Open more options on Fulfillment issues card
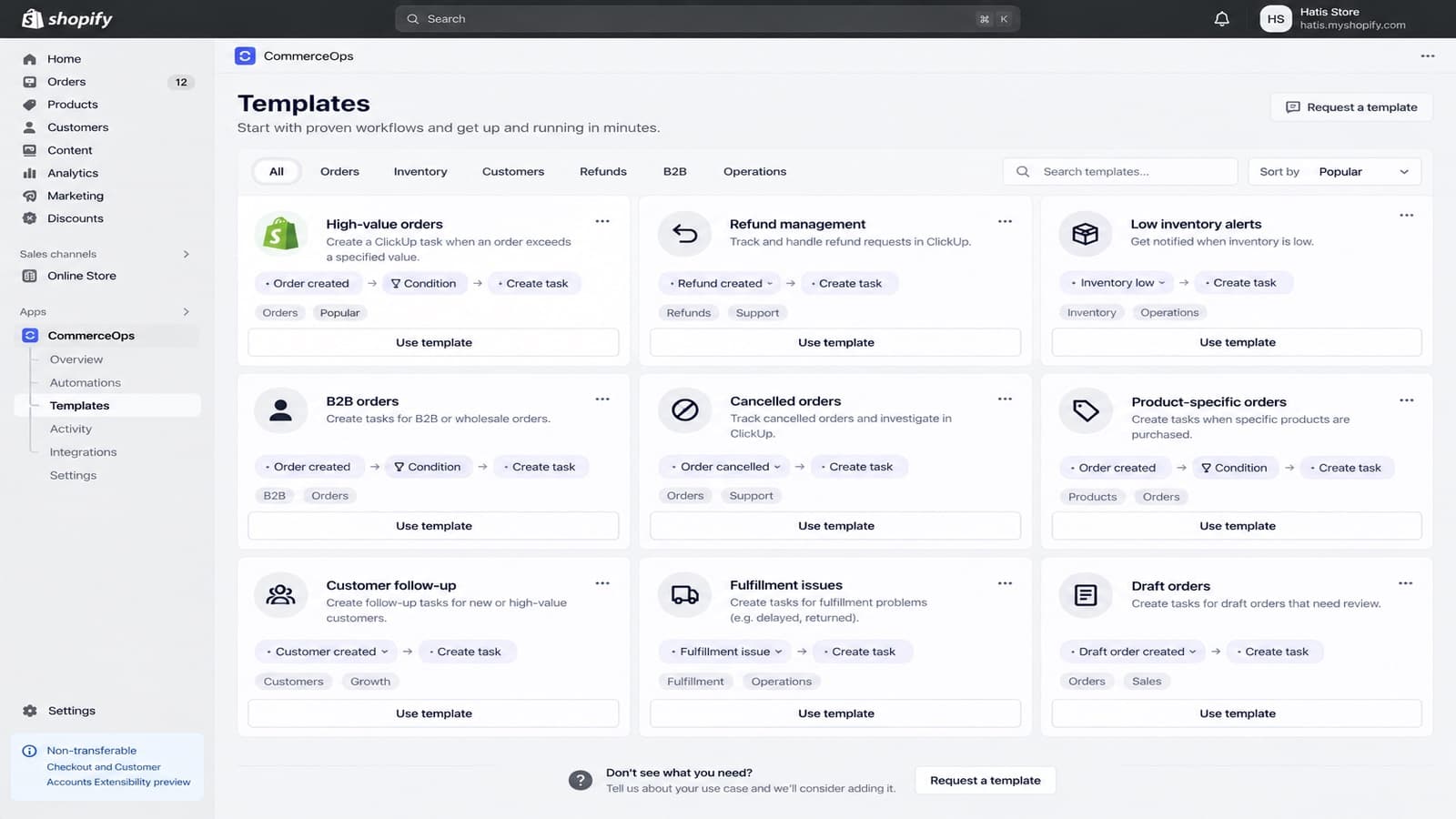Viewport: 1456px width, 819px height. 1005,583
